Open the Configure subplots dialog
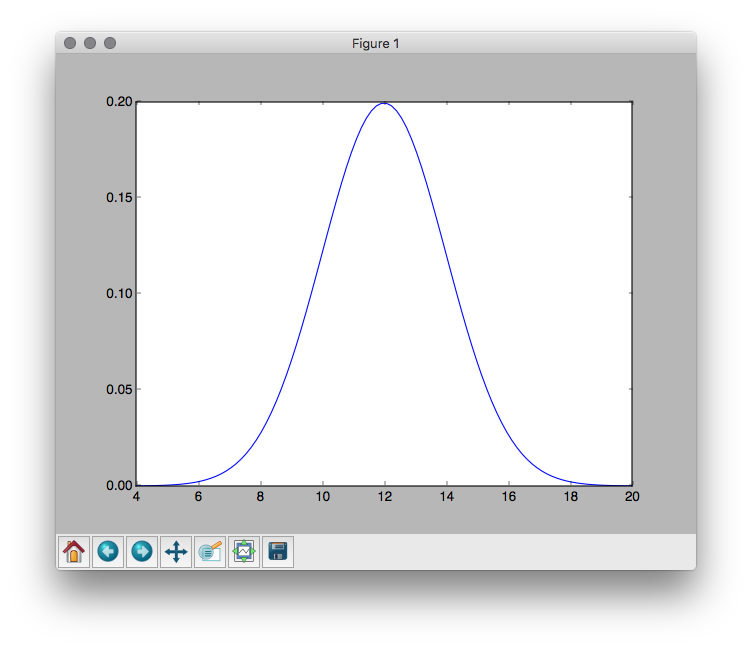Image resolution: width=752 pixels, height=650 pixels. [244, 552]
